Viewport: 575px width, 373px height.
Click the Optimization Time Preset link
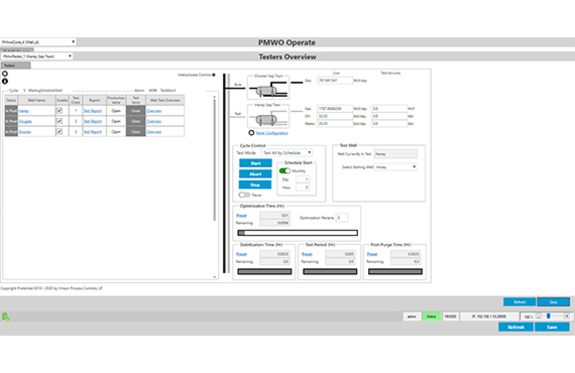(241, 215)
